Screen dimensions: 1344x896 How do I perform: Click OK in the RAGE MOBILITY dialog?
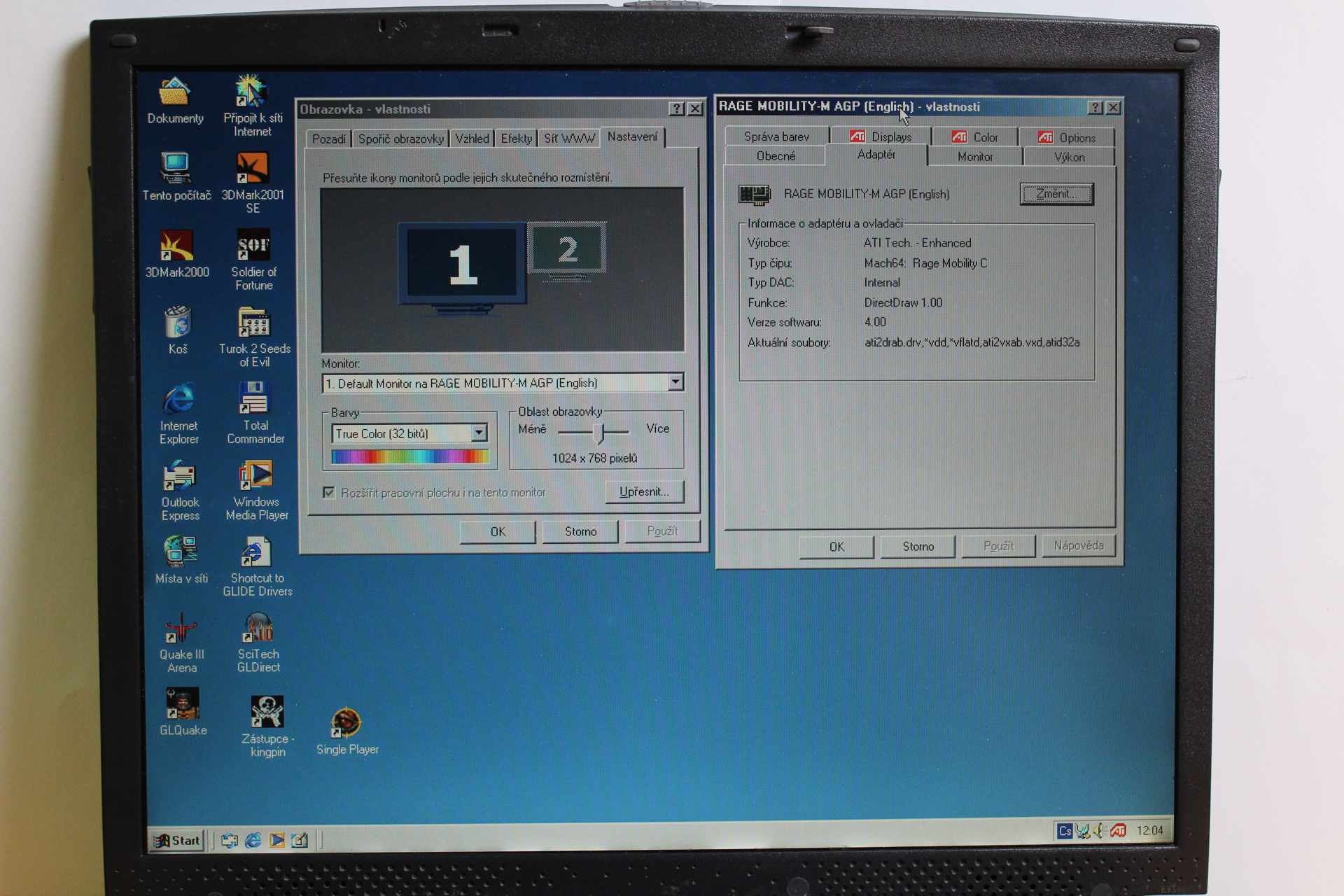click(x=836, y=547)
